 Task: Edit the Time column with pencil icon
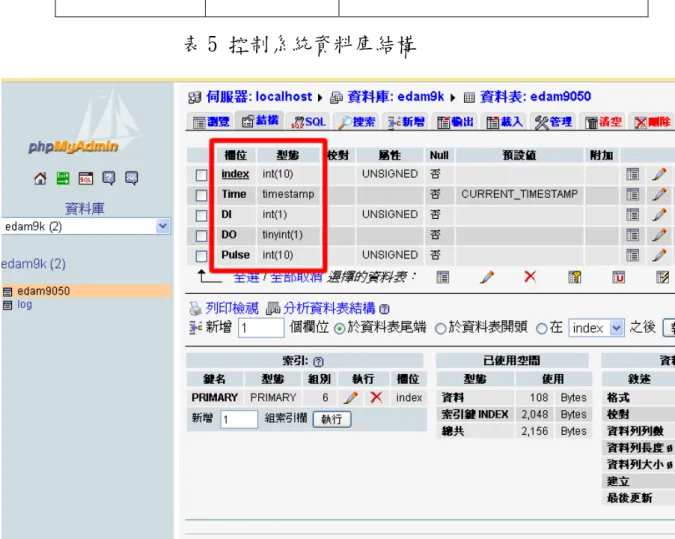click(659, 195)
